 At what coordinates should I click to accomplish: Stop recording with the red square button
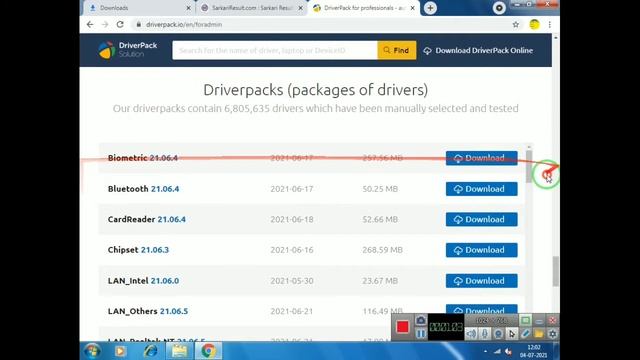tap(402, 327)
